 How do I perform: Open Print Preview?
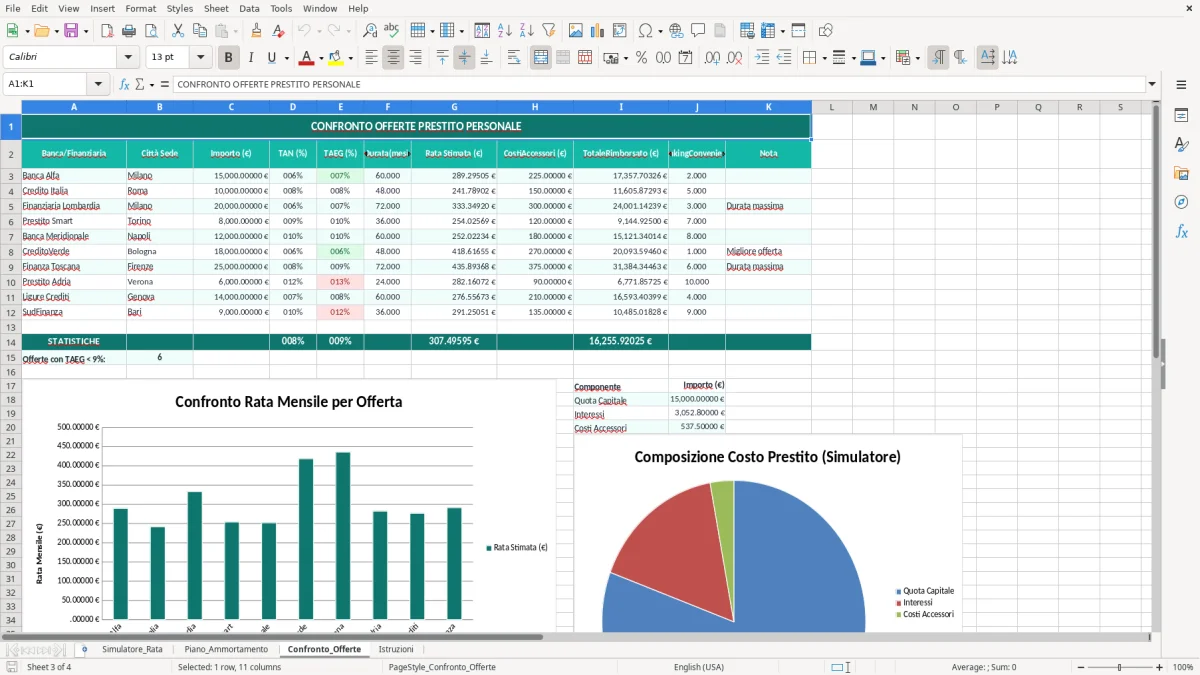coord(150,31)
